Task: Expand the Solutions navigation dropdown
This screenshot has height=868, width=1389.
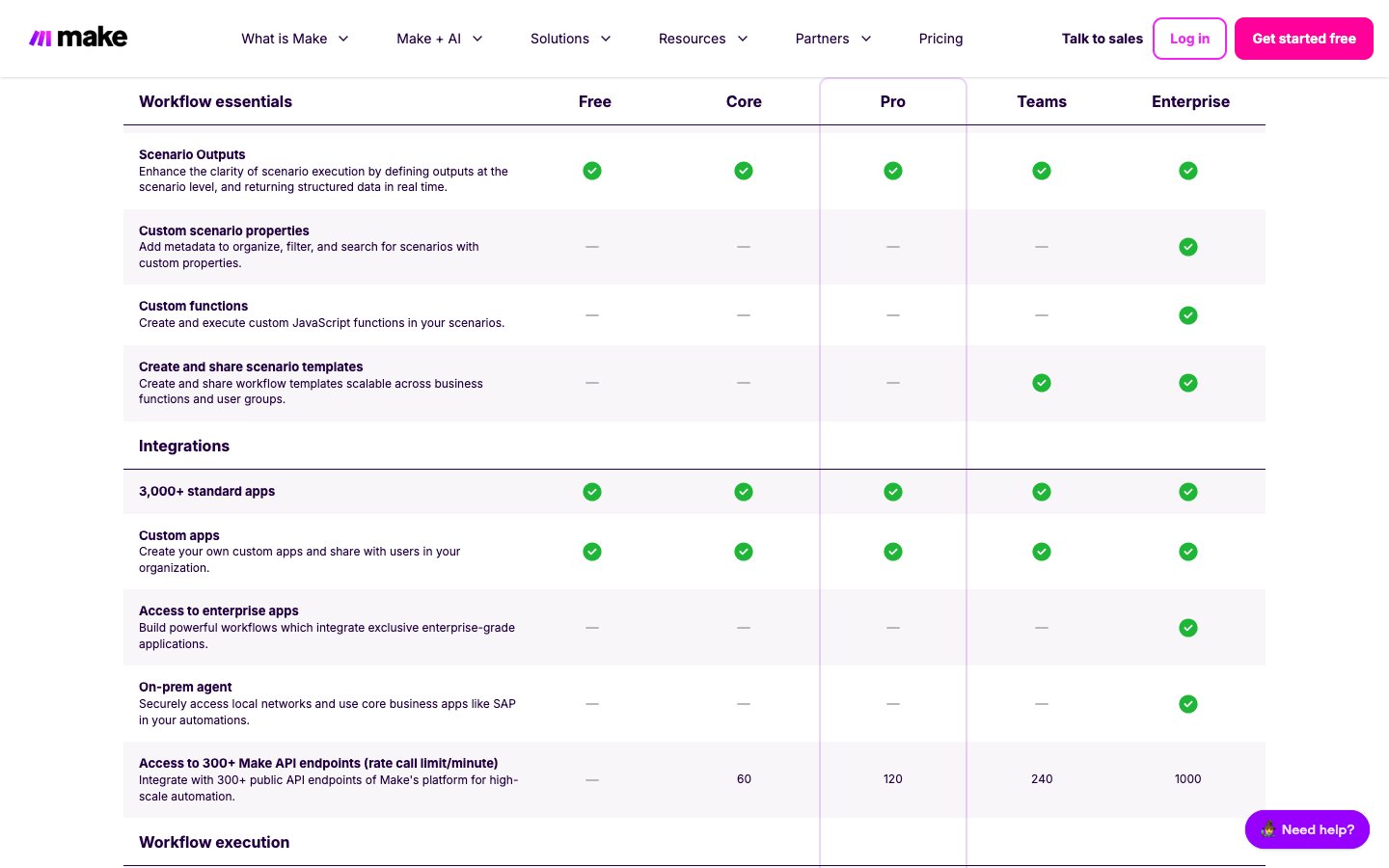Action: tap(570, 39)
